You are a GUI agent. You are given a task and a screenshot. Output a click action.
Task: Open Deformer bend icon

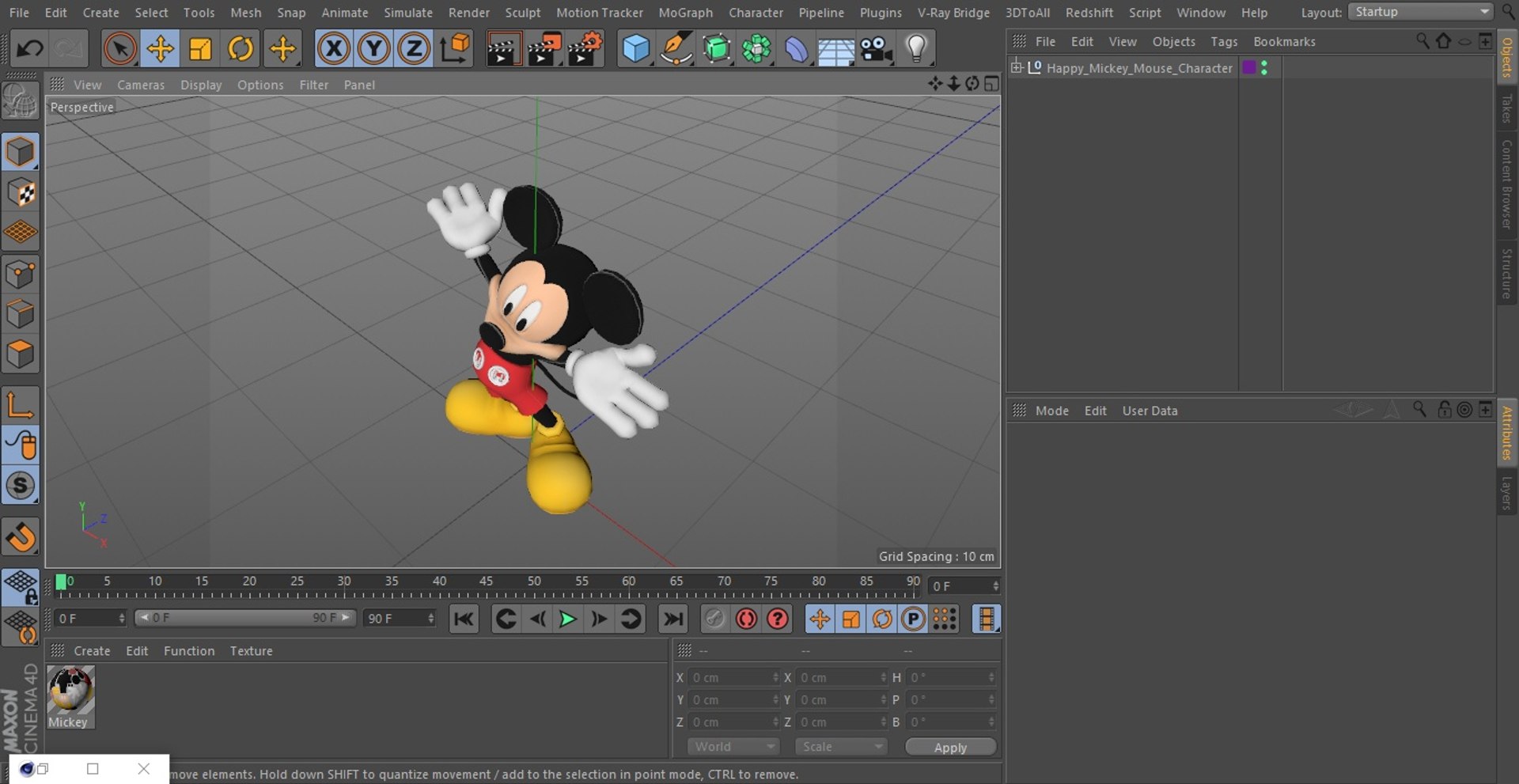click(x=797, y=49)
